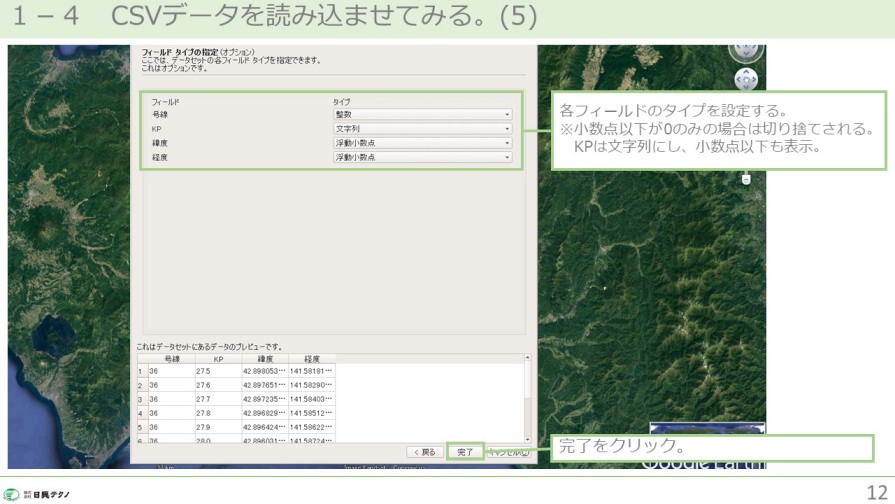Click the 緯度 column header in preview table
Viewport: 895px width, 504px height.
point(264,358)
